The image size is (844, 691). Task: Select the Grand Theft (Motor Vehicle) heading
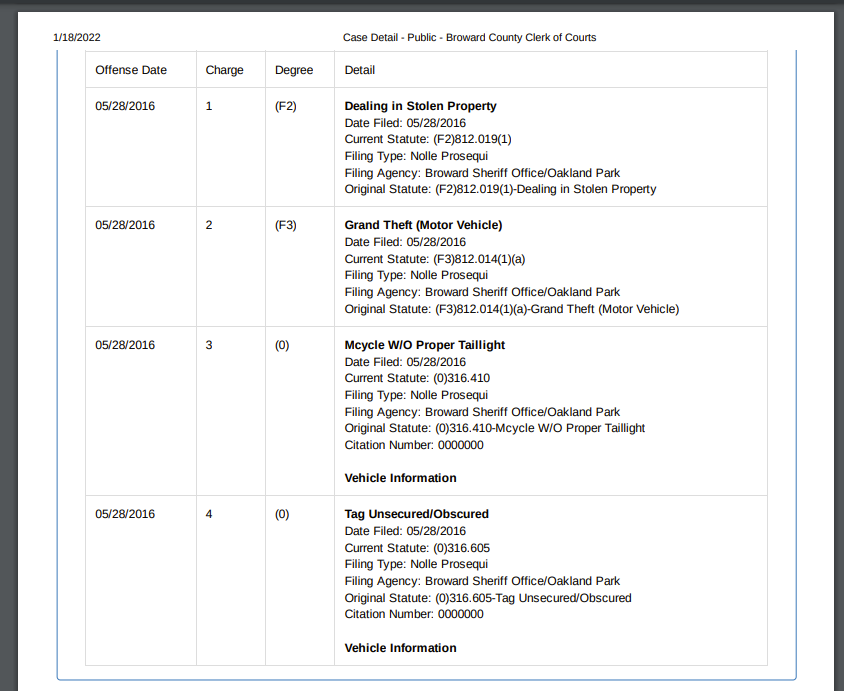(423, 225)
